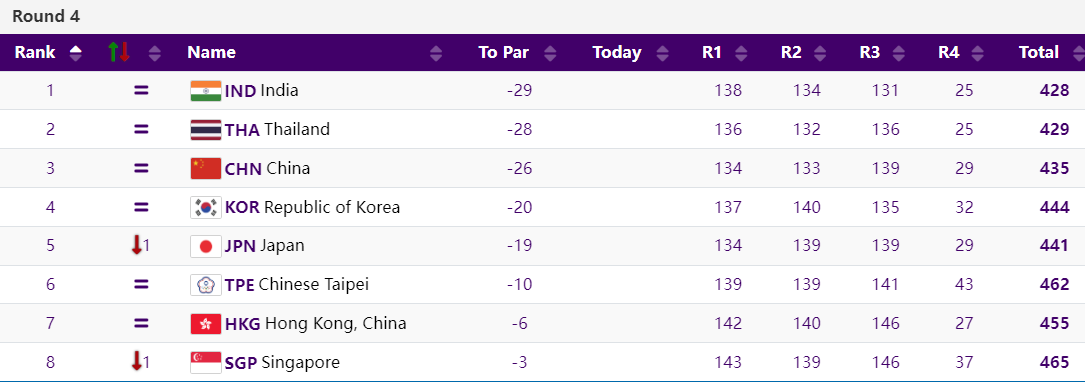Select the Round 4 heading

pos(46,17)
